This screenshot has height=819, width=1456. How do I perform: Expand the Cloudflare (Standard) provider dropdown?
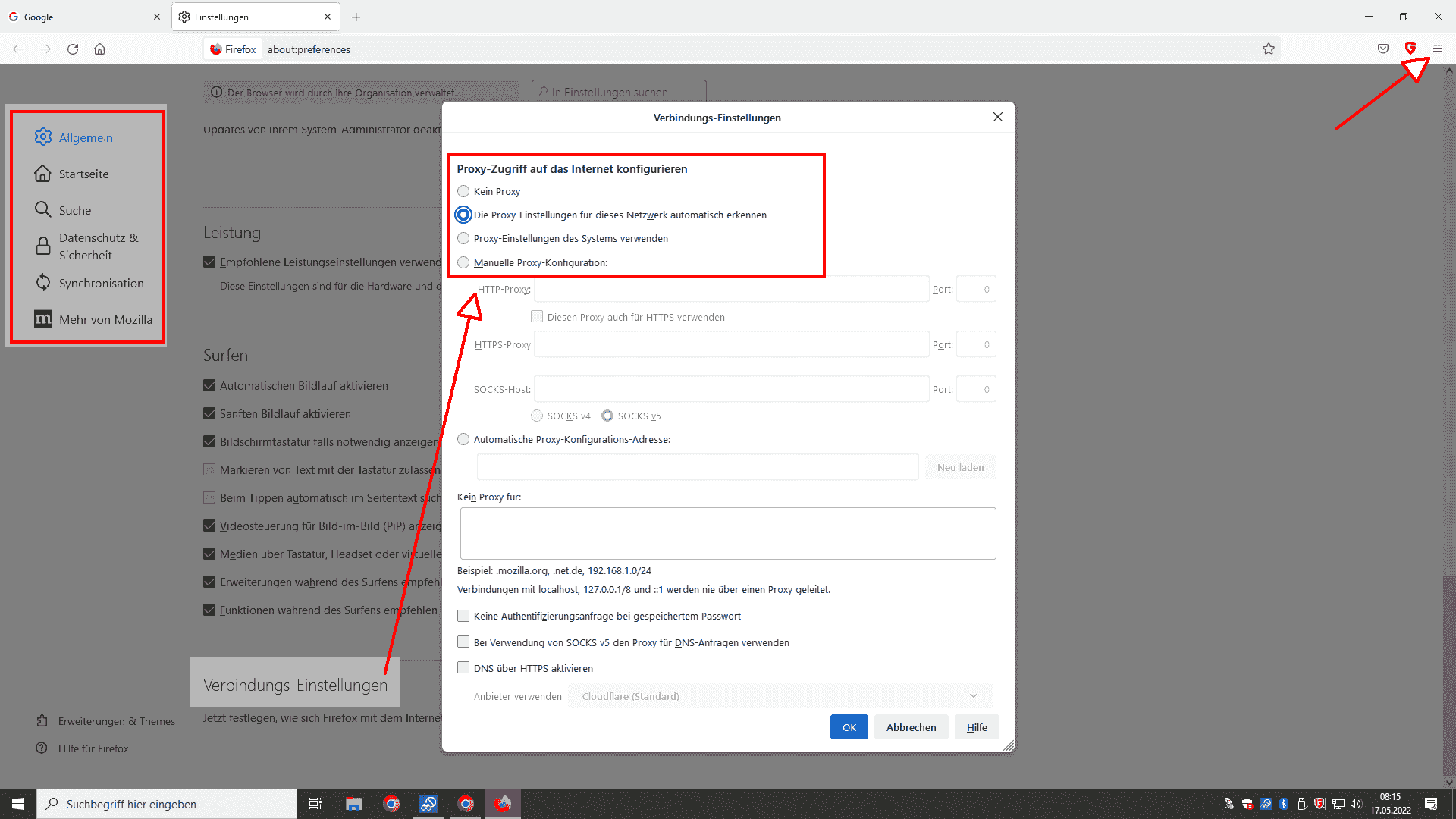(x=780, y=696)
